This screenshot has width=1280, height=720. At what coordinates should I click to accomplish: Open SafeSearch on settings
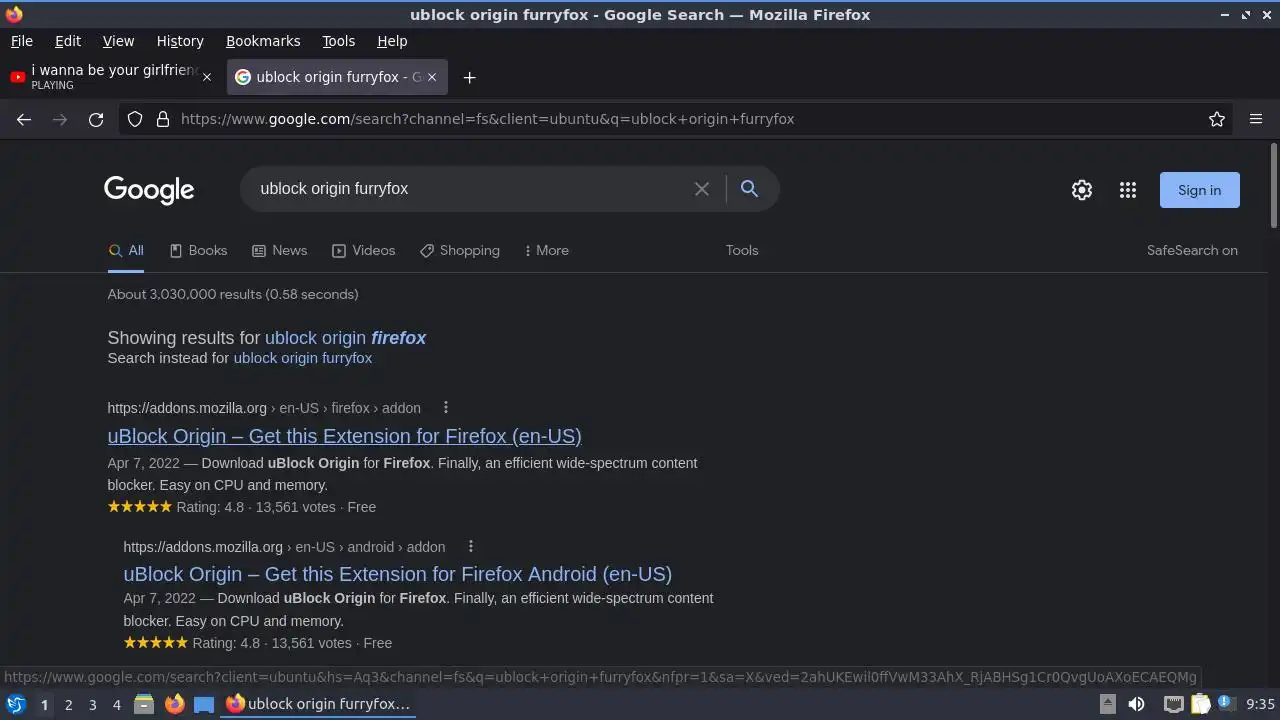[1192, 251]
